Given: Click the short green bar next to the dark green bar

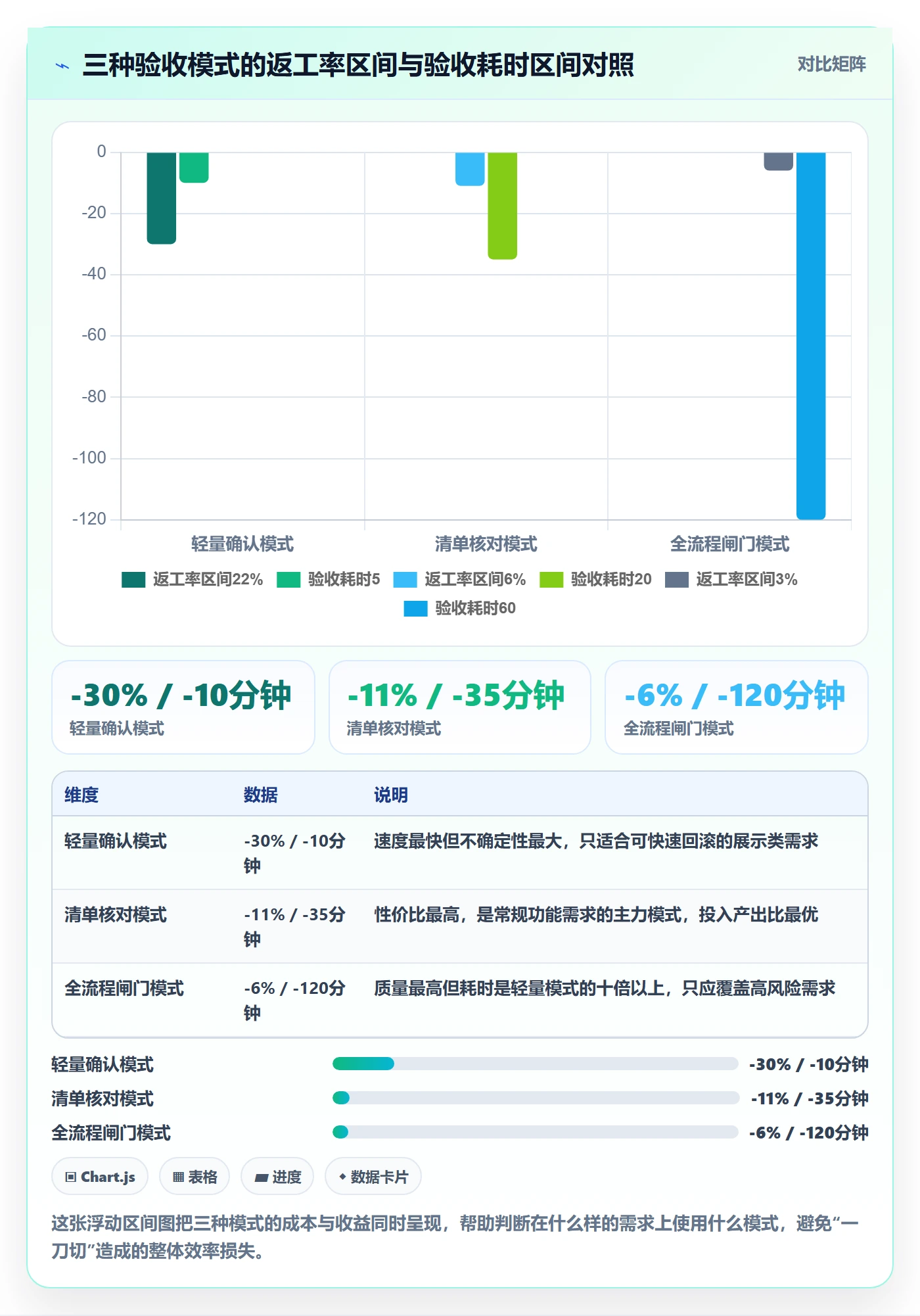Looking at the screenshot, I should coord(194,168).
